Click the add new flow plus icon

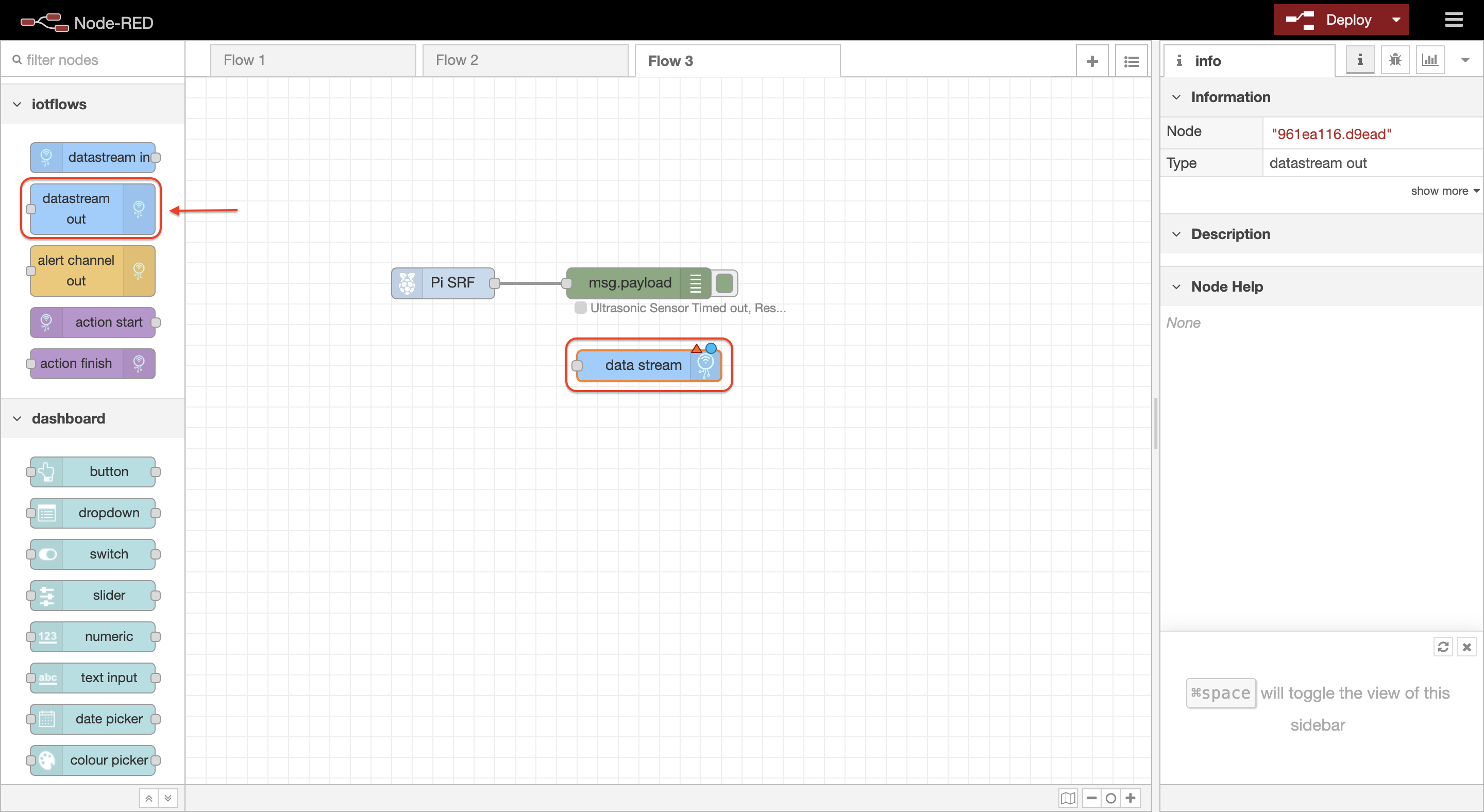pyautogui.click(x=1092, y=61)
